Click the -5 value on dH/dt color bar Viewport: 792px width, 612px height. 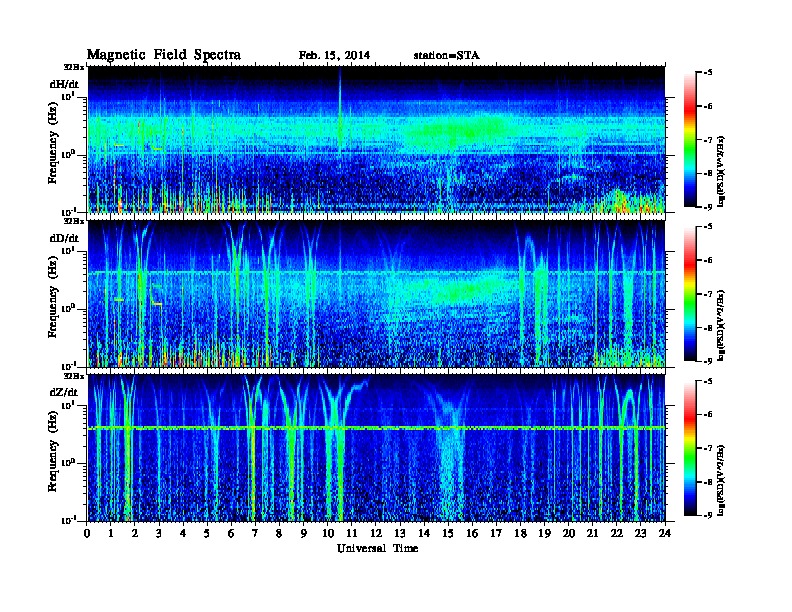(708, 73)
